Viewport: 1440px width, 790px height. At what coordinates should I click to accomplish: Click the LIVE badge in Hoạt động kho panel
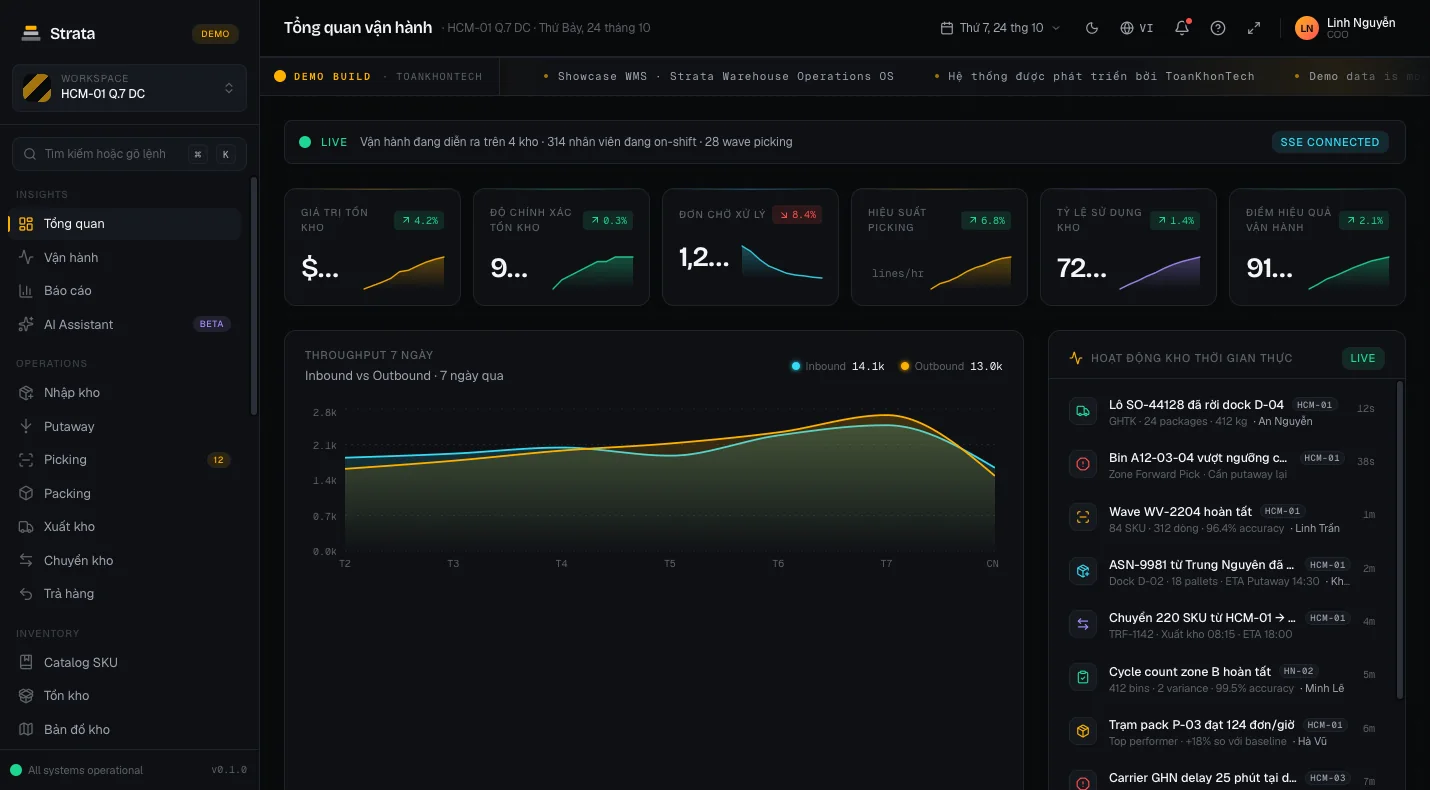point(1363,358)
